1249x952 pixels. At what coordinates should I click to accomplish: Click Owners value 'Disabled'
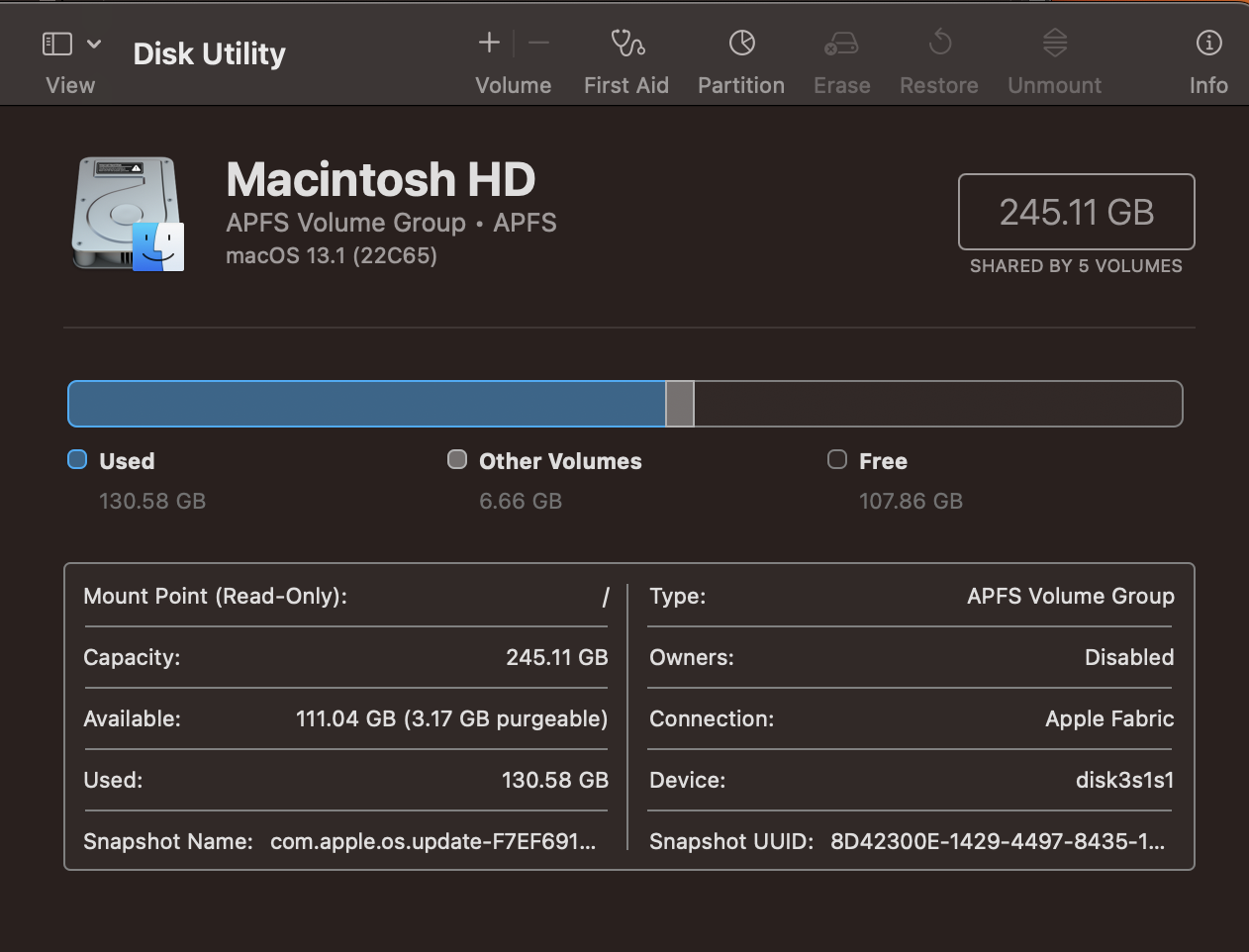click(x=1129, y=657)
